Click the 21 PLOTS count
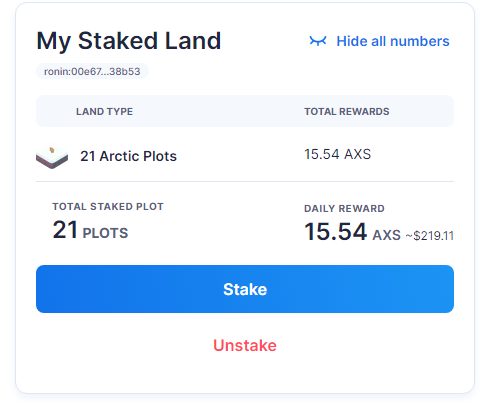This screenshot has height=404, width=481. point(90,230)
